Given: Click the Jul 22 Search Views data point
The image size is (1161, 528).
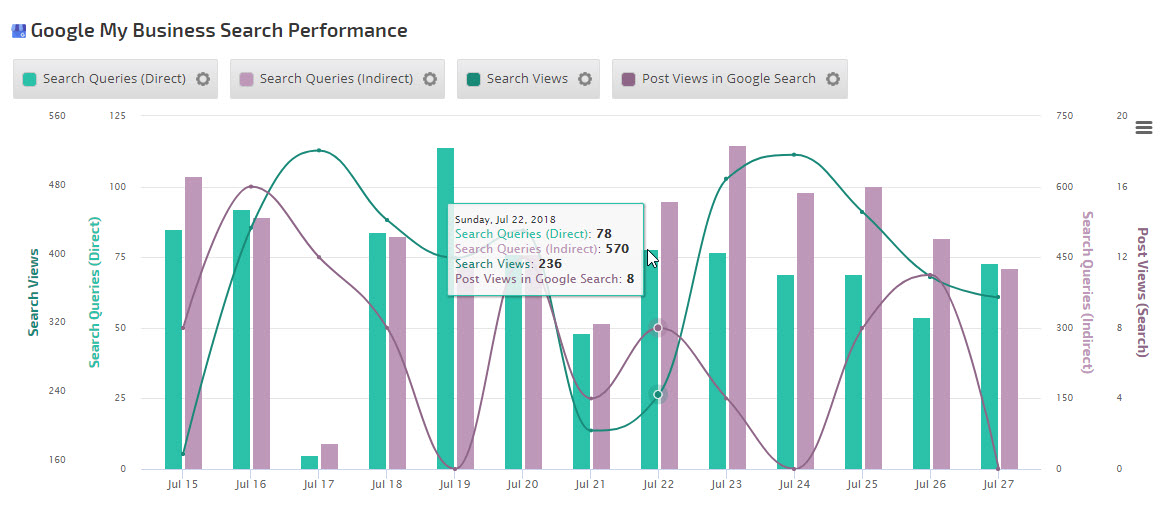Looking at the screenshot, I should (658, 395).
